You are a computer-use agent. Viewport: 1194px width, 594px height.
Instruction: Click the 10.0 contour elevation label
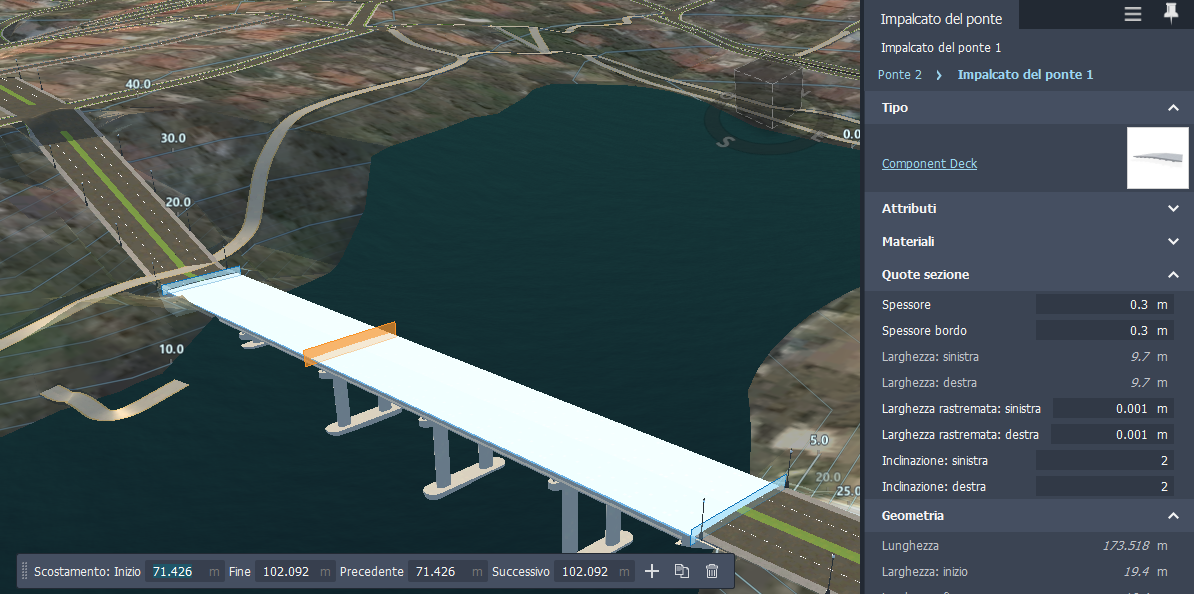pos(171,349)
